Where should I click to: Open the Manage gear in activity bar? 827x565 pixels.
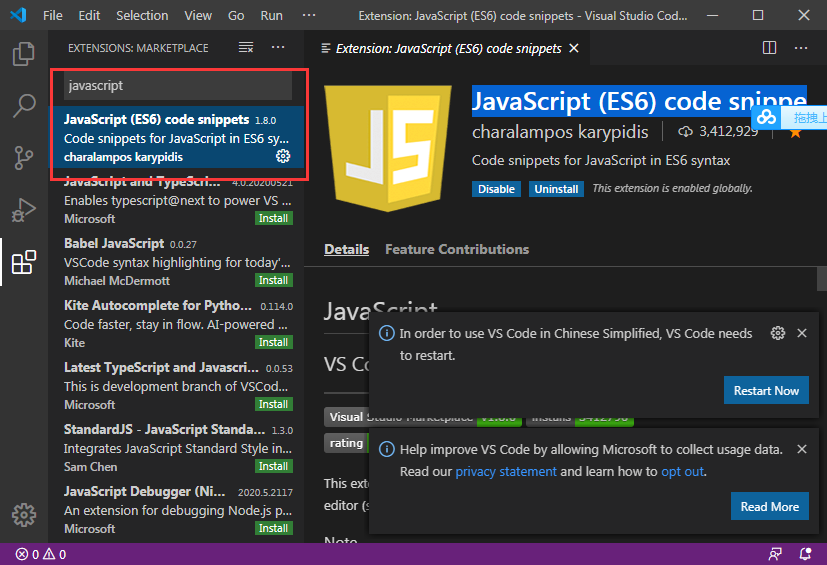(x=24, y=514)
